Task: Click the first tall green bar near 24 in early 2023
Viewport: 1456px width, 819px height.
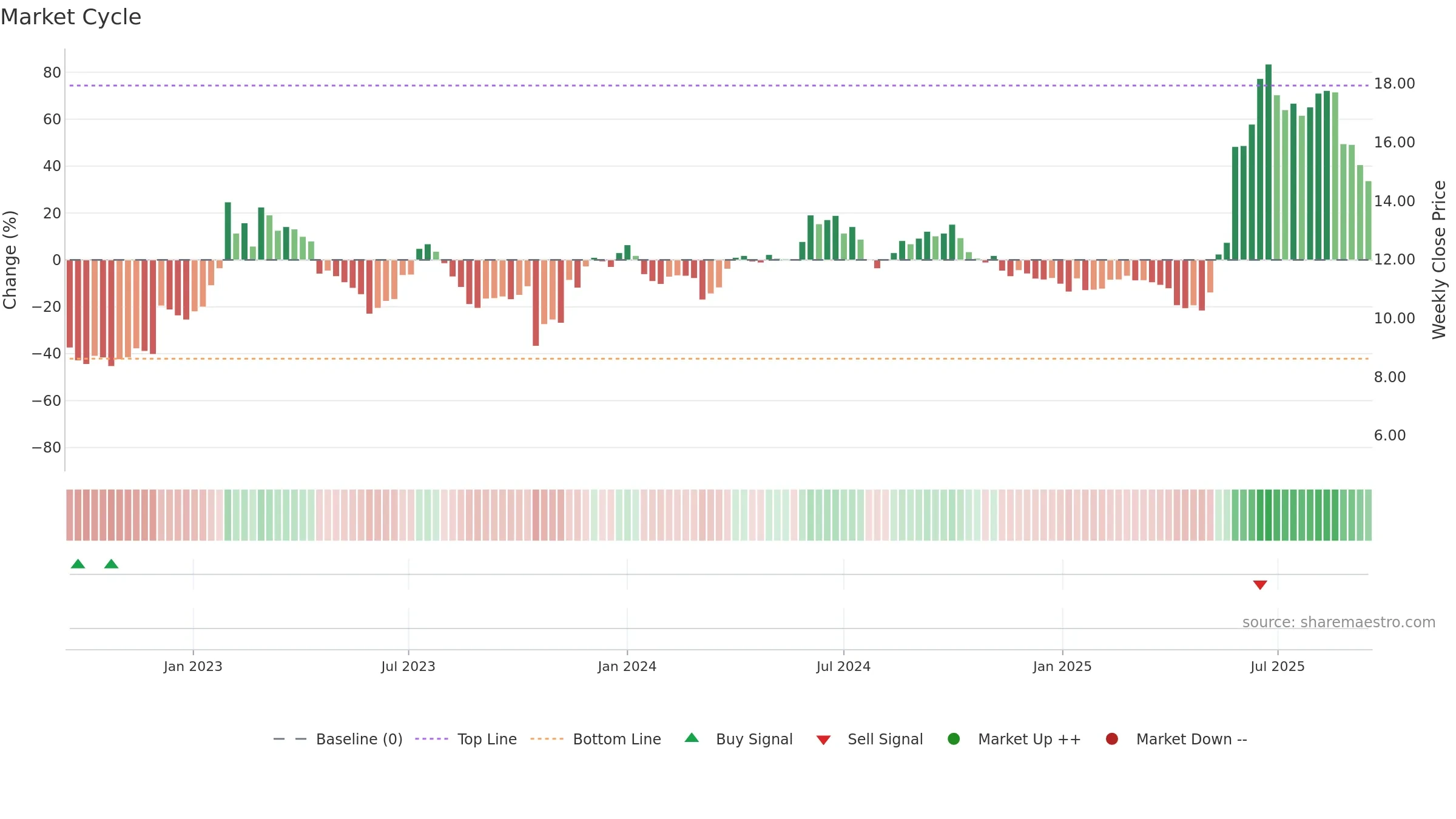Action: click(227, 231)
